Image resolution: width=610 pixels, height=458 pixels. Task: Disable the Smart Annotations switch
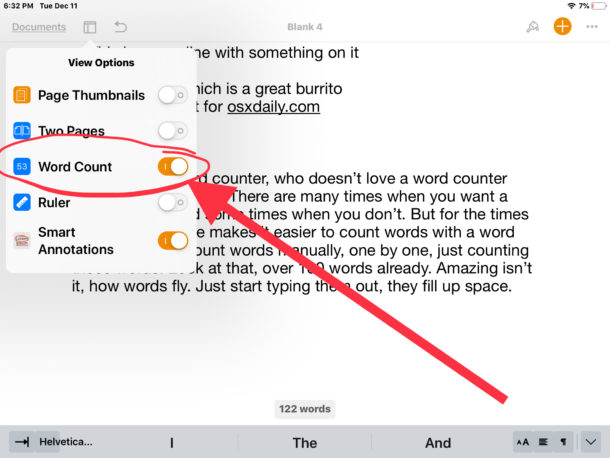173,241
